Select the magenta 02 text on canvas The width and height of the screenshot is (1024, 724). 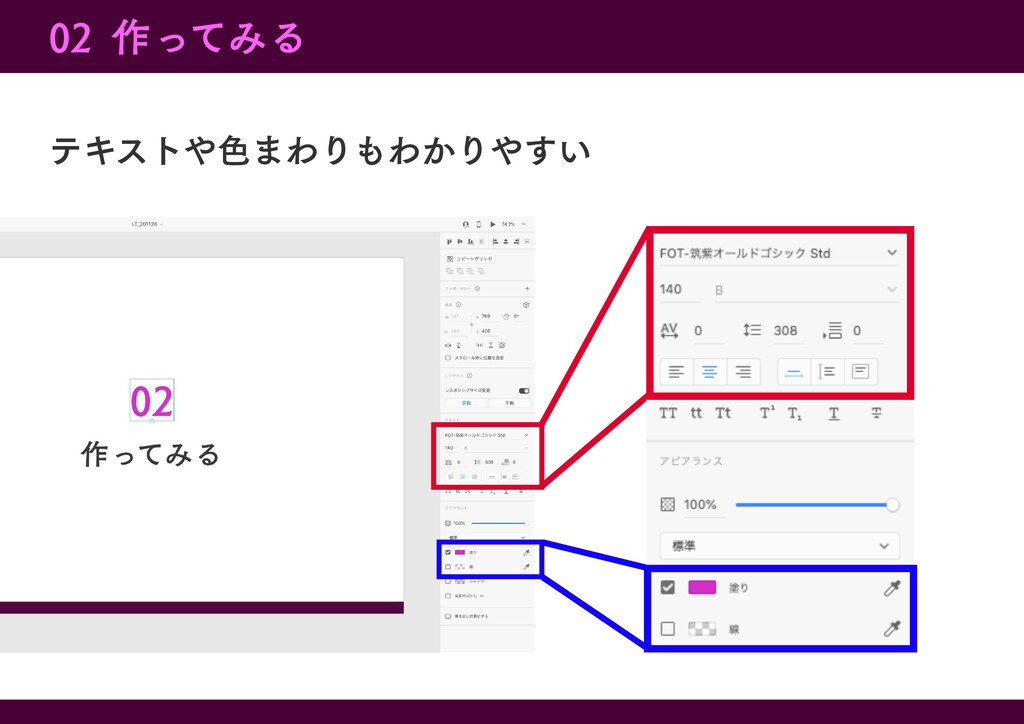pyautogui.click(x=152, y=401)
